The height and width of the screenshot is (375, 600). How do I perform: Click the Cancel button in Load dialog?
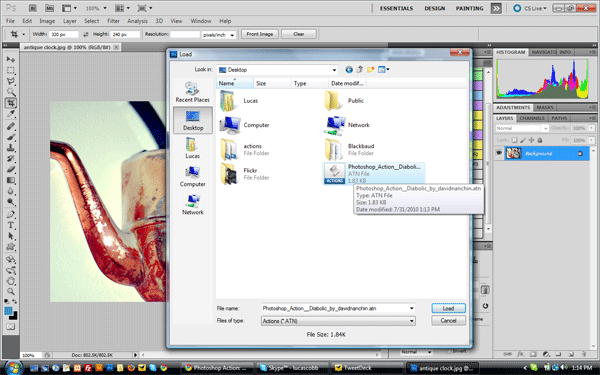click(448, 321)
